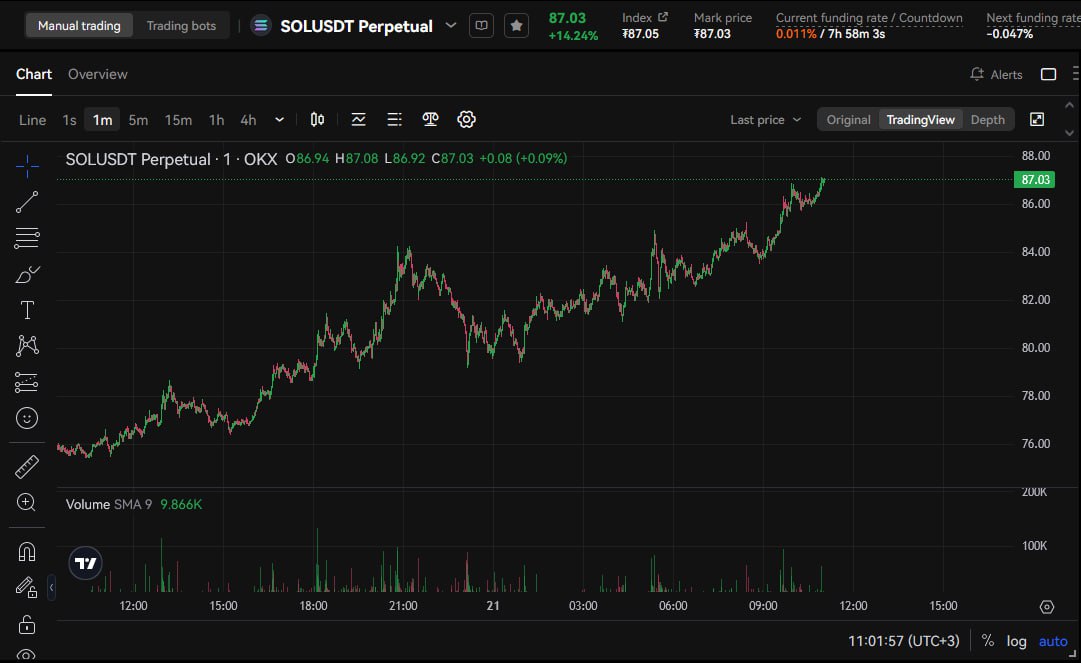1081x663 pixels.
Task: Toggle stay in drawing mode
Action: (x=27, y=587)
